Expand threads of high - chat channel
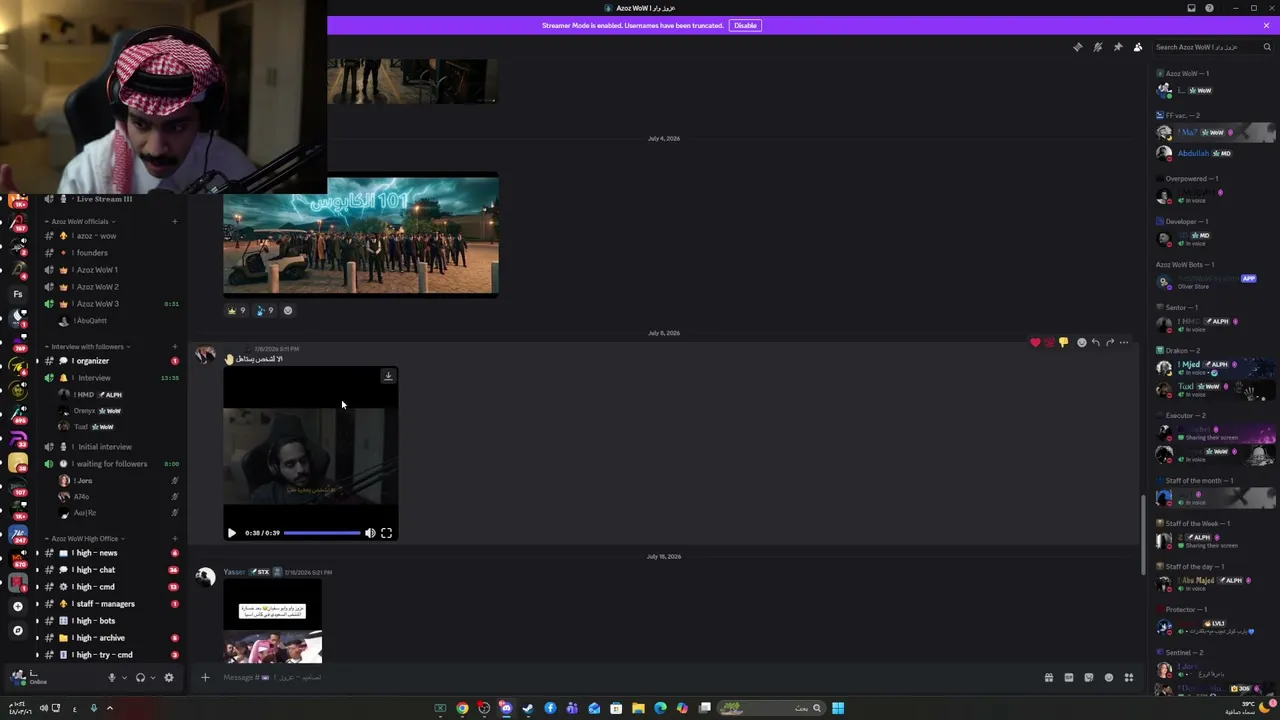The image size is (1280, 720). coord(37,570)
